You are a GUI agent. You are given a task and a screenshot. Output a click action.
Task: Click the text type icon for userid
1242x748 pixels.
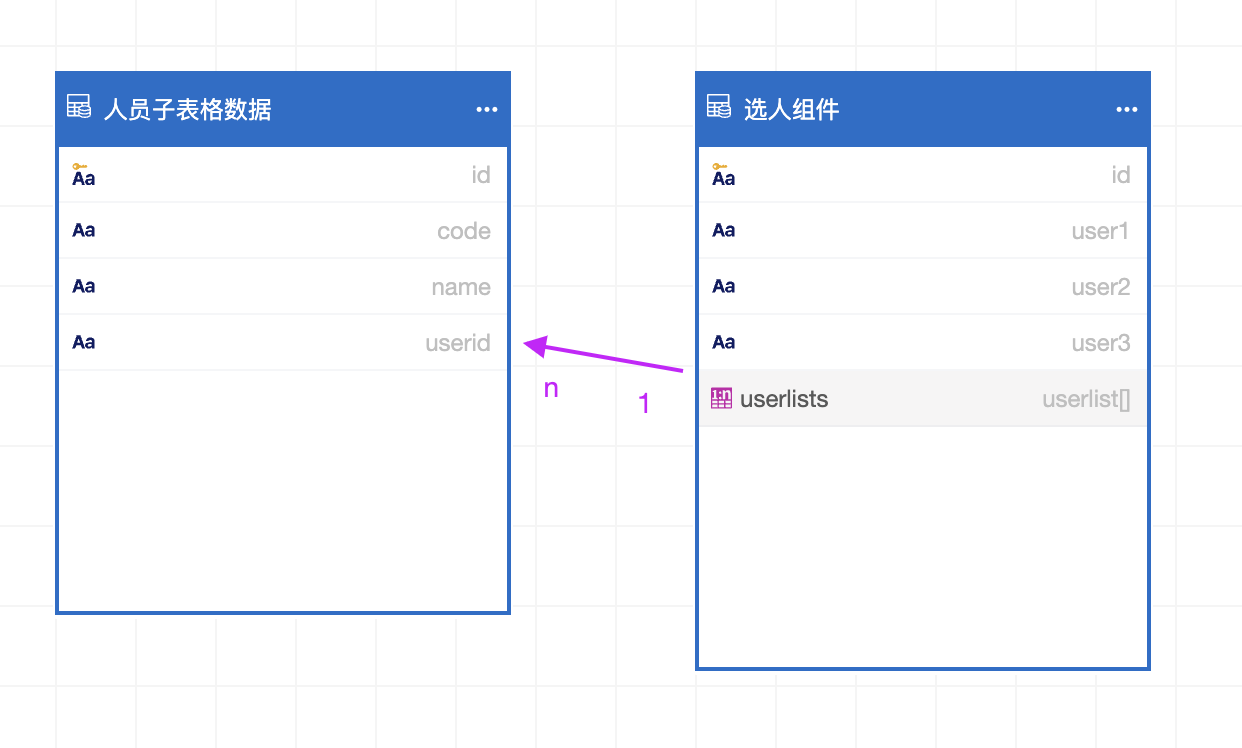pyautogui.click(x=84, y=343)
